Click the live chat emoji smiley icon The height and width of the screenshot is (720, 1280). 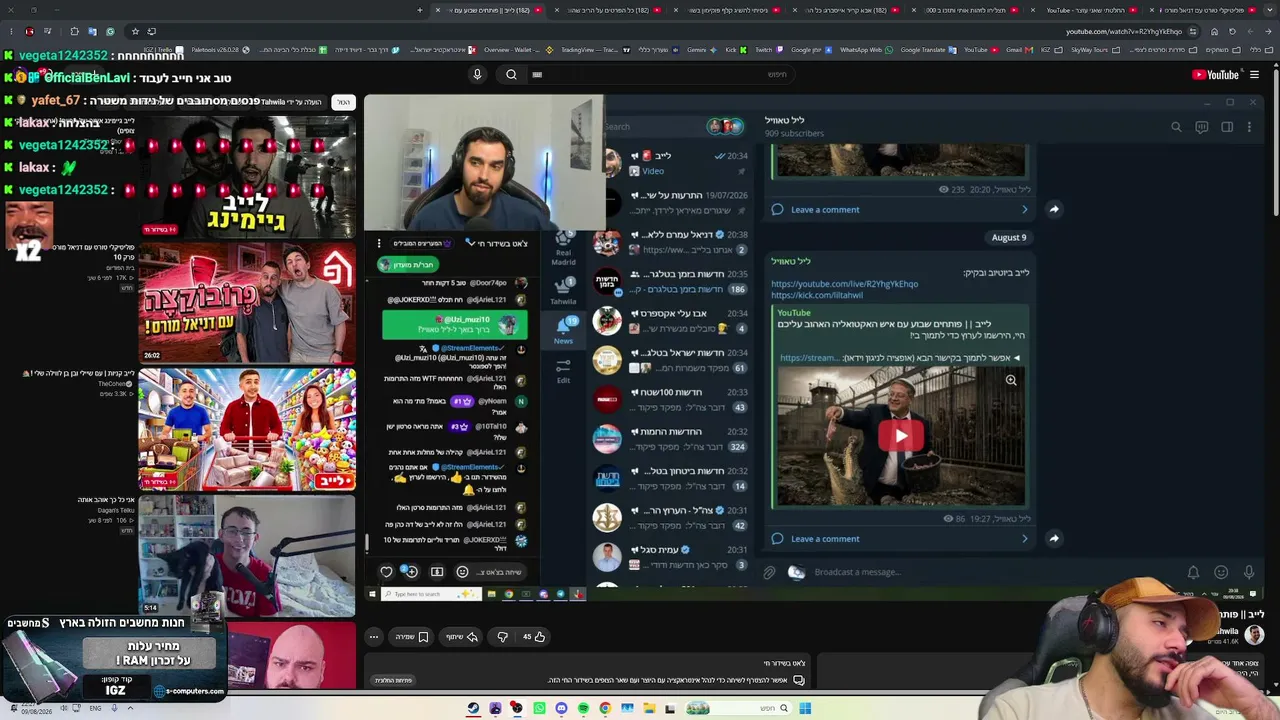coord(462,572)
